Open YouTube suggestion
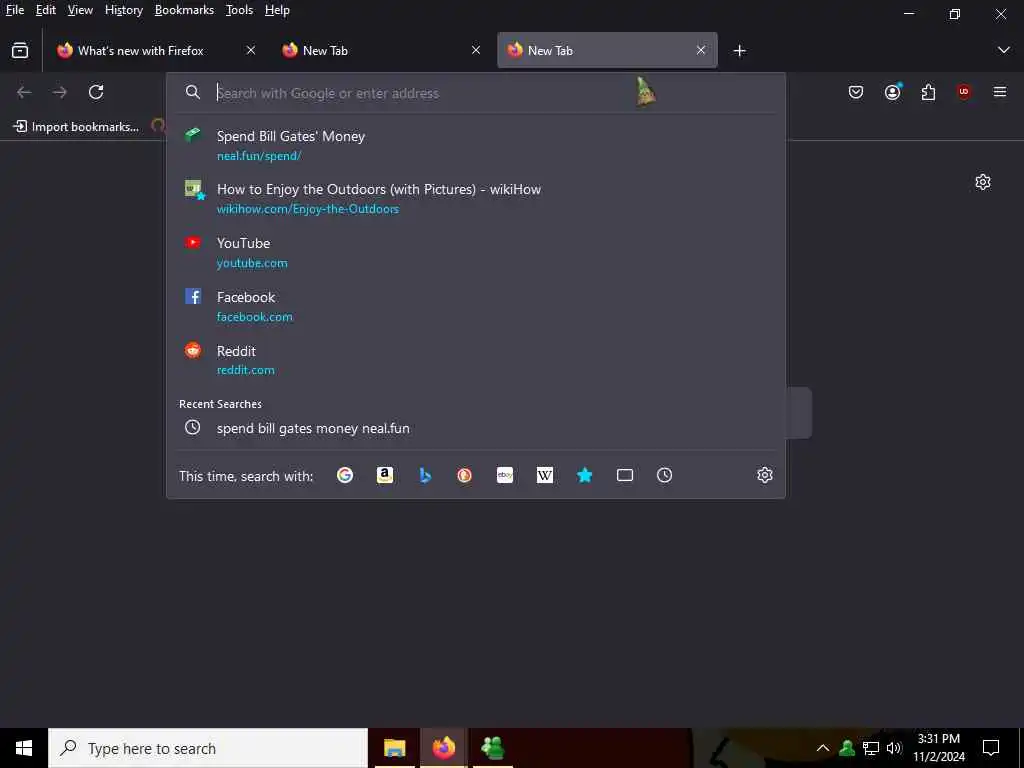Viewport: 1024px width, 768px height. pyautogui.click(x=475, y=252)
